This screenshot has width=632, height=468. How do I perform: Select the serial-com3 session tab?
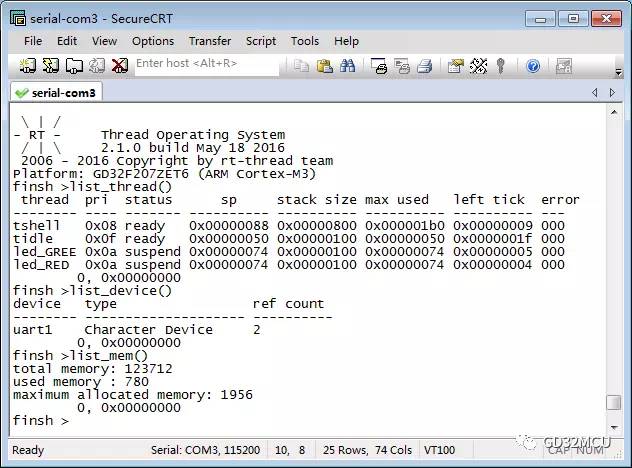click(x=56, y=93)
